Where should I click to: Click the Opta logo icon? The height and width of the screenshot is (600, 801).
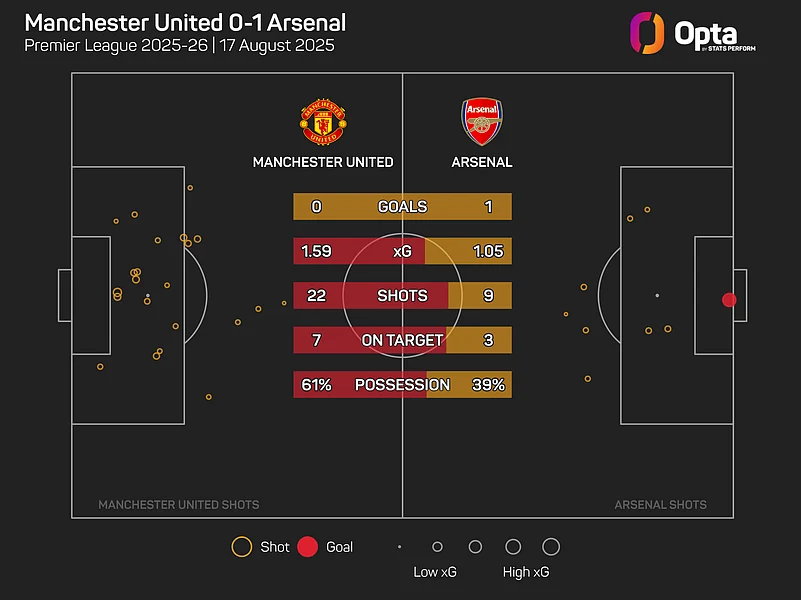point(647,33)
